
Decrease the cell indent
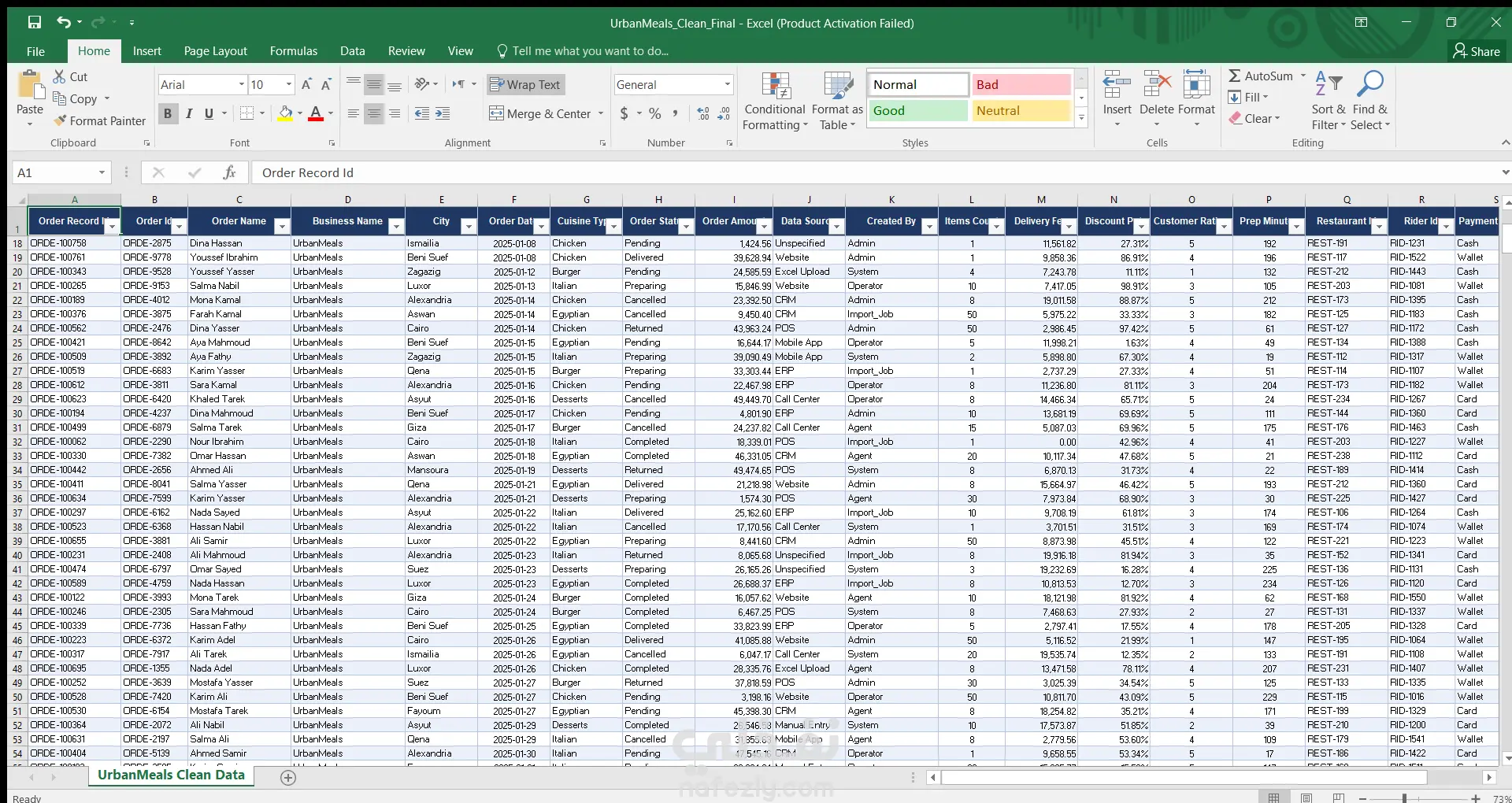pyautogui.click(x=422, y=113)
